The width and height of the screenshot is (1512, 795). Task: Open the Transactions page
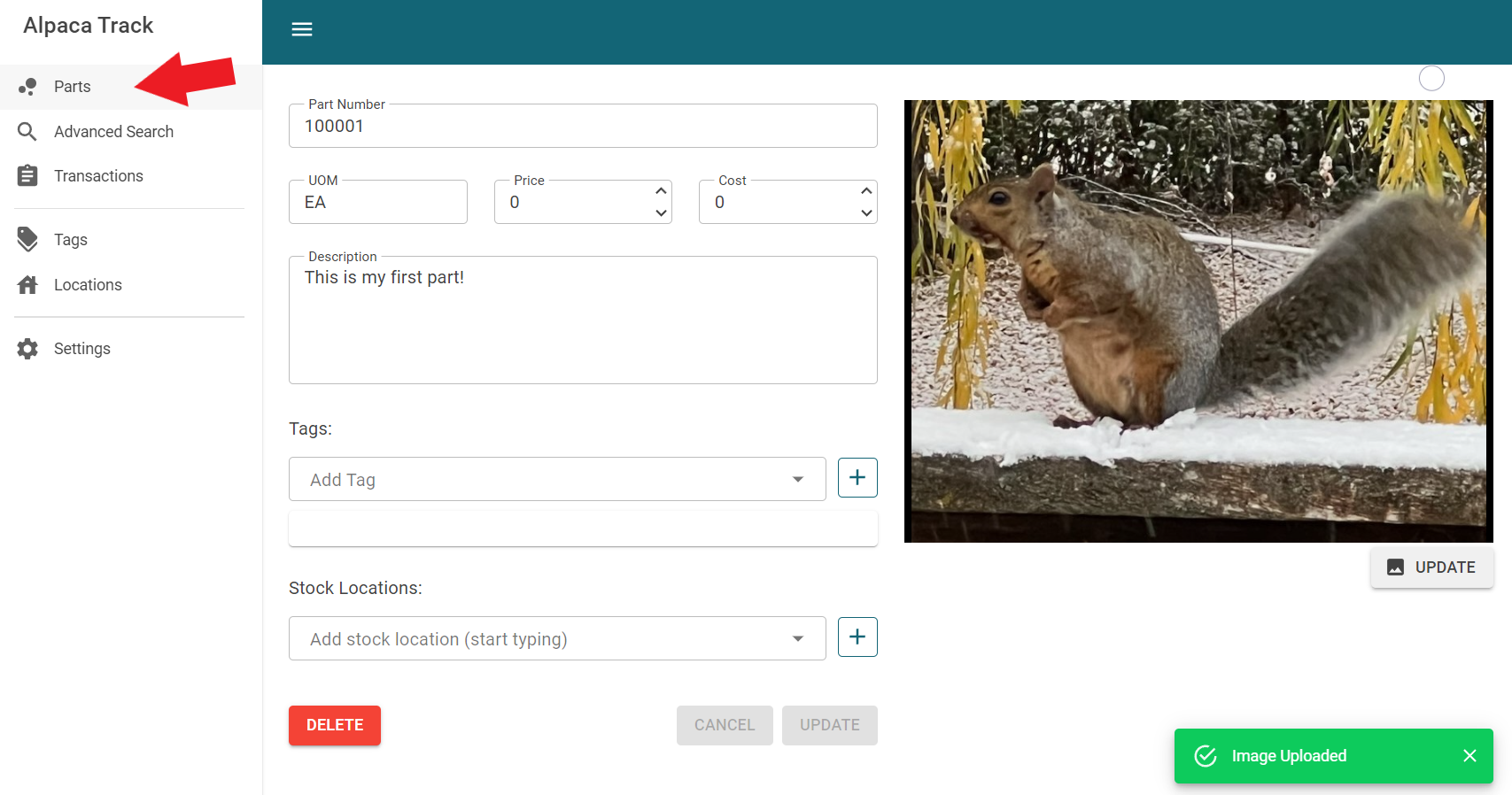98,176
